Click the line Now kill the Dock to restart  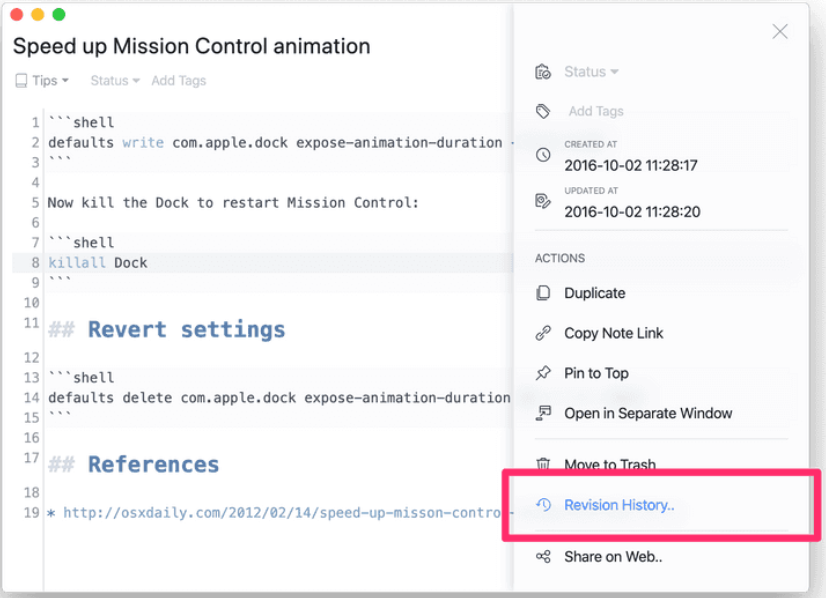pos(233,203)
